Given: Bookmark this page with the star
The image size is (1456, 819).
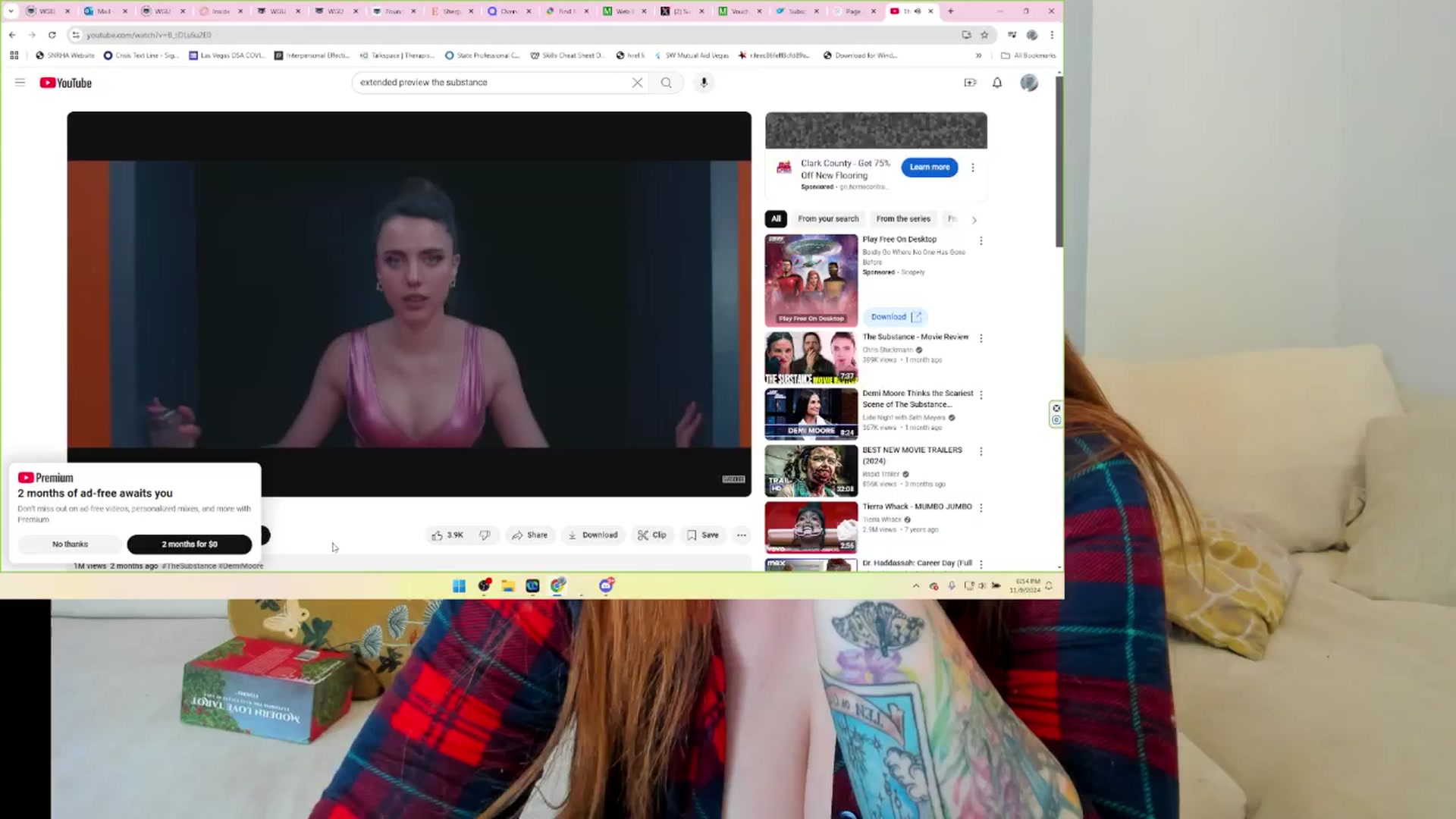Looking at the screenshot, I should pyautogui.click(x=984, y=35).
